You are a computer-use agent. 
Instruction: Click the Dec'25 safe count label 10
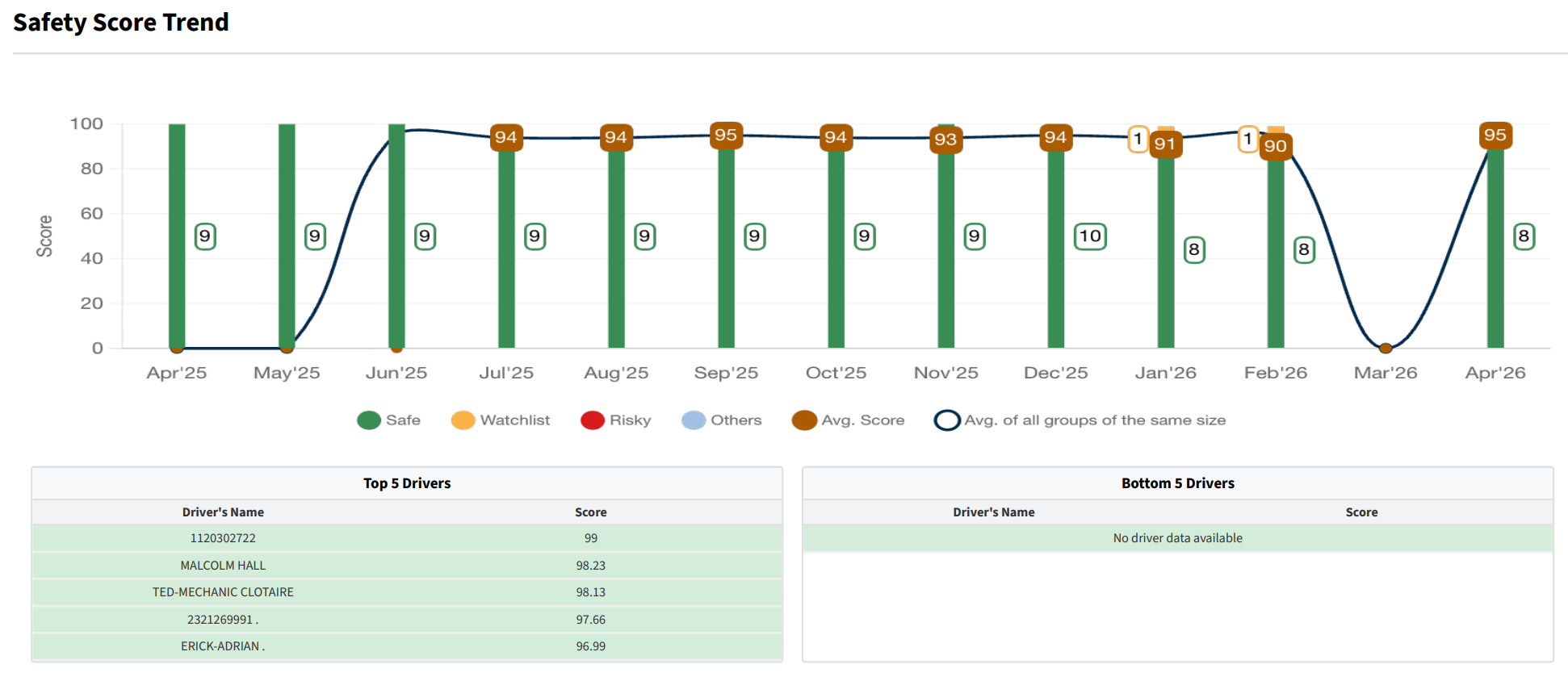click(x=1090, y=236)
